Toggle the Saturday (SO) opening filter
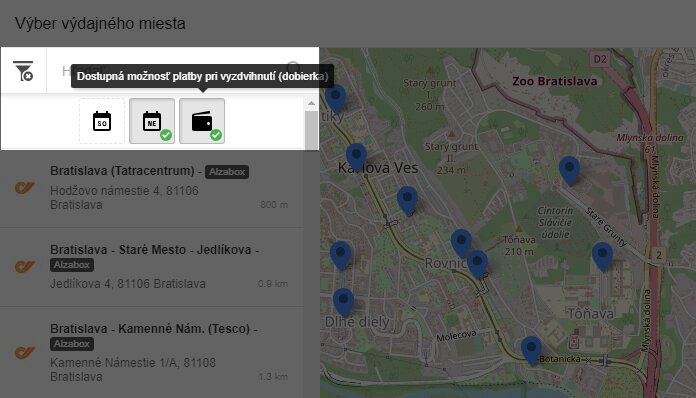696x398 pixels. [102, 121]
